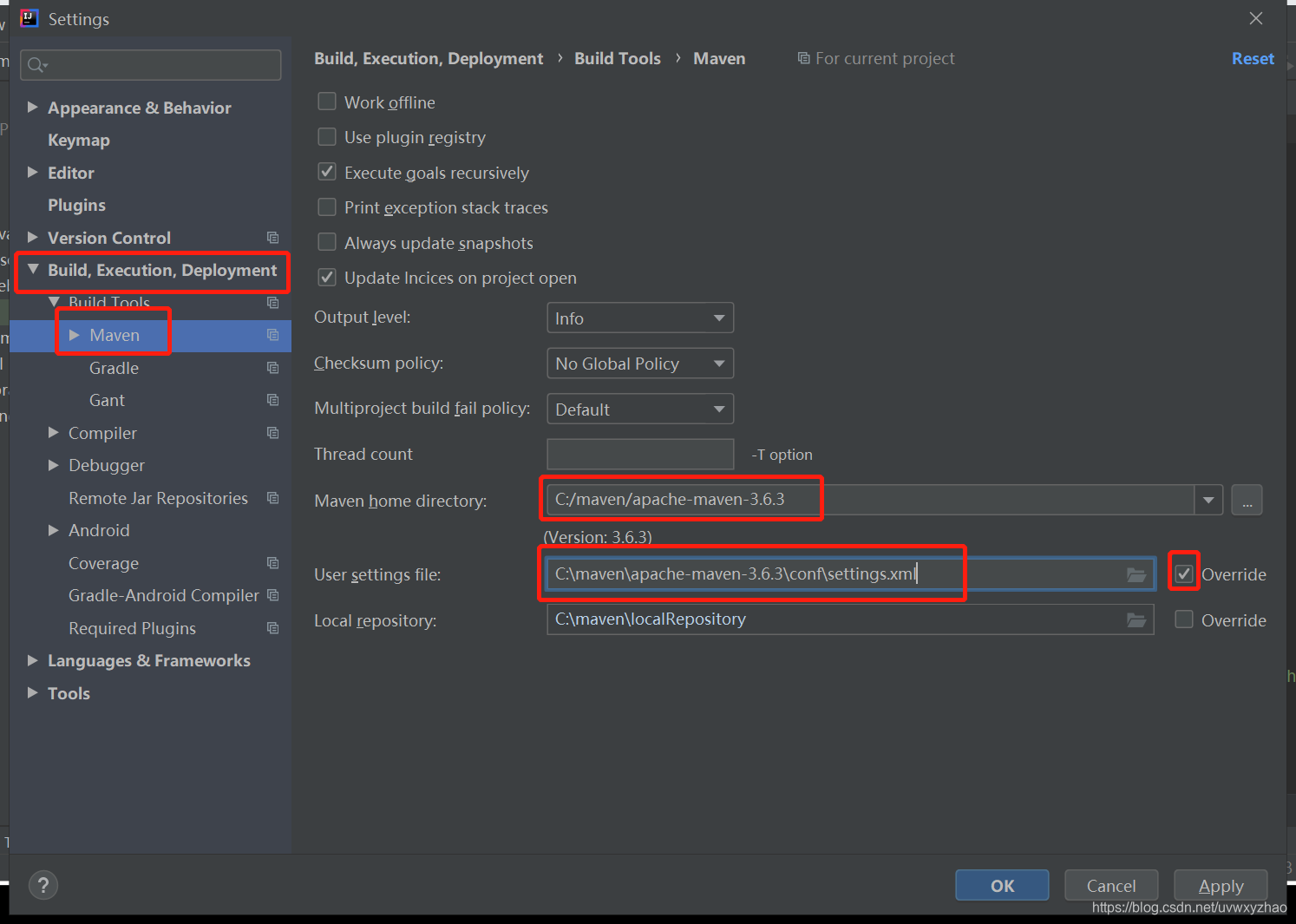
Task: Uncheck Update Indices on project open
Action: click(327, 278)
